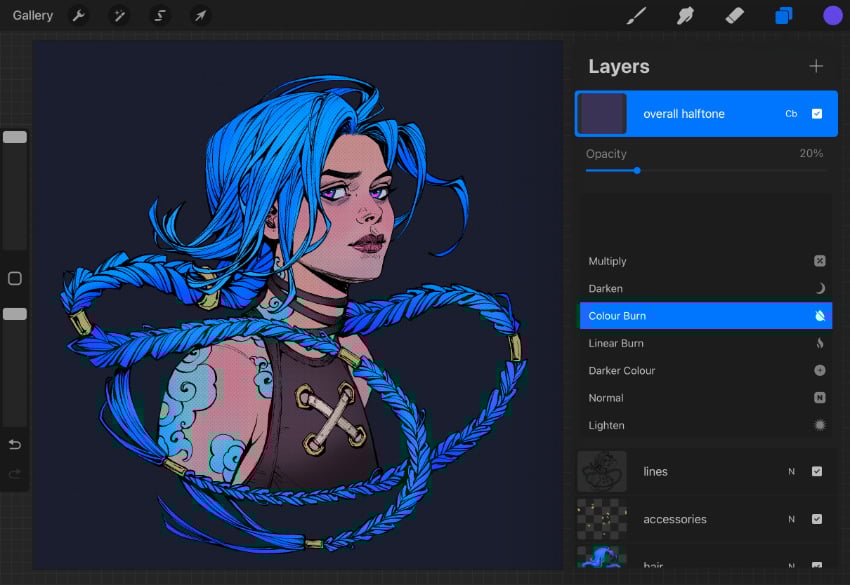Image resolution: width=850 pixels, height=585 pixels.
Task: Select the Smudge tool
Action: tap(685, 15)
